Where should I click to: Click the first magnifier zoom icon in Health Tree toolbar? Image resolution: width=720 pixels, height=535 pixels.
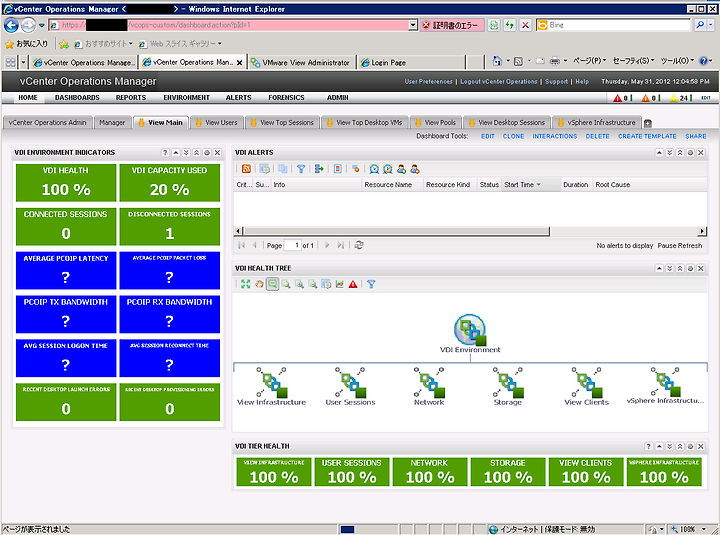click(x=286, y=284)
